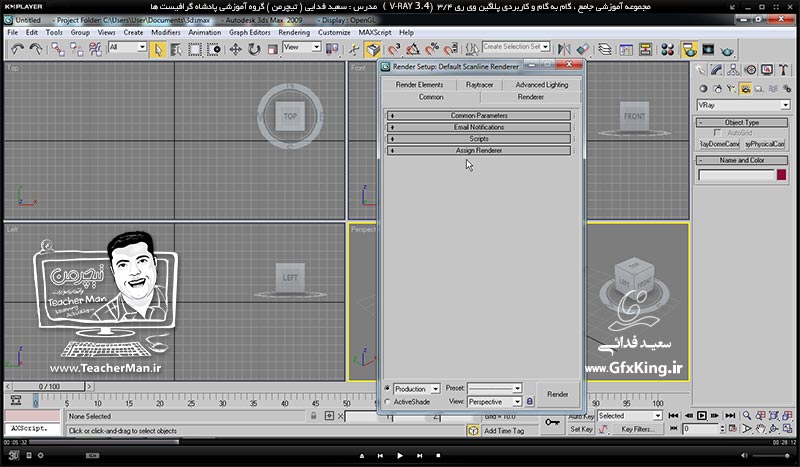Toggle the Percent Snap icon
The height and width of the screenshot is (467, 800).
tap(432, 49)
